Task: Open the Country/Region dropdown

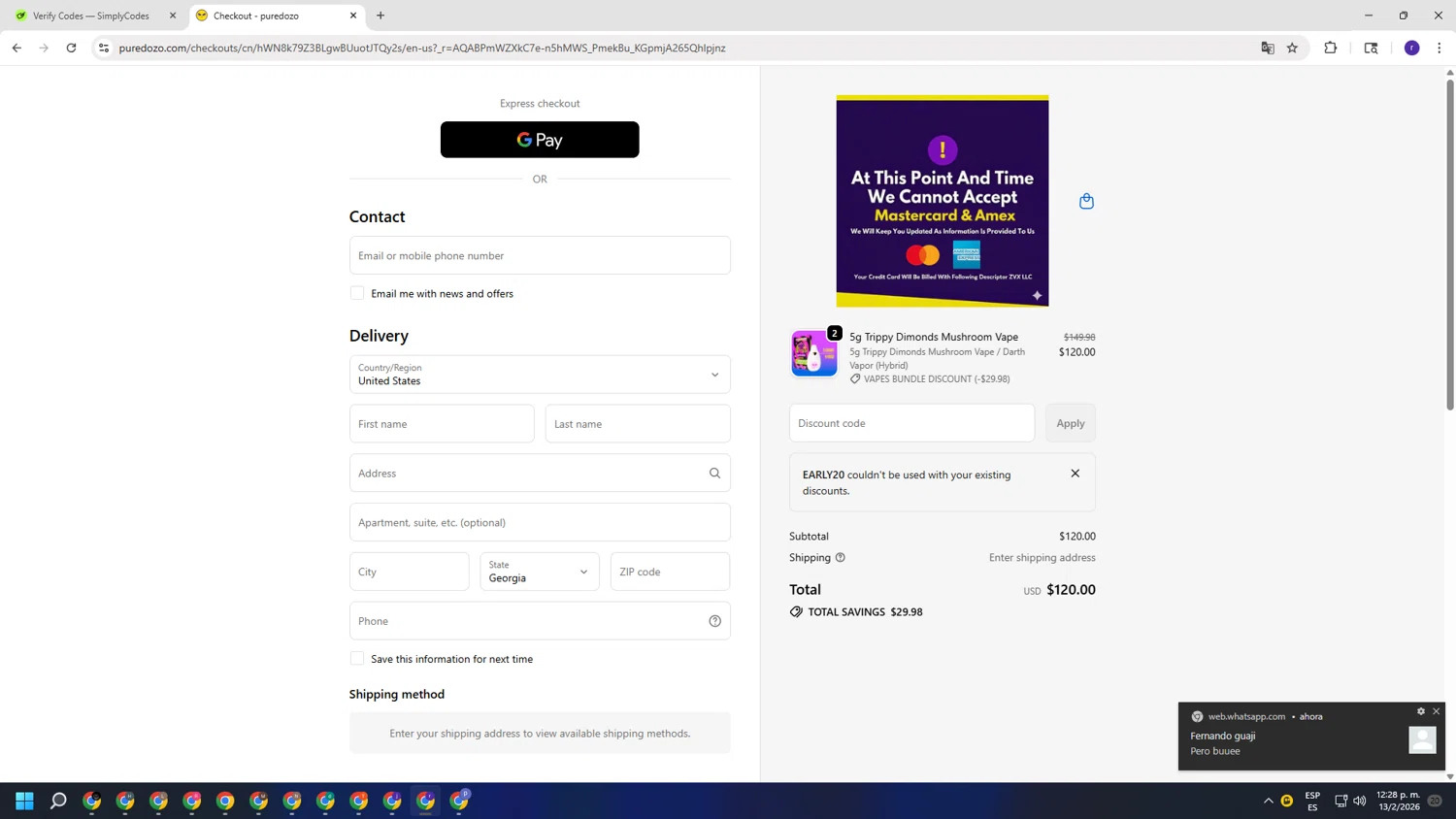Action: (x=540, y=375)
